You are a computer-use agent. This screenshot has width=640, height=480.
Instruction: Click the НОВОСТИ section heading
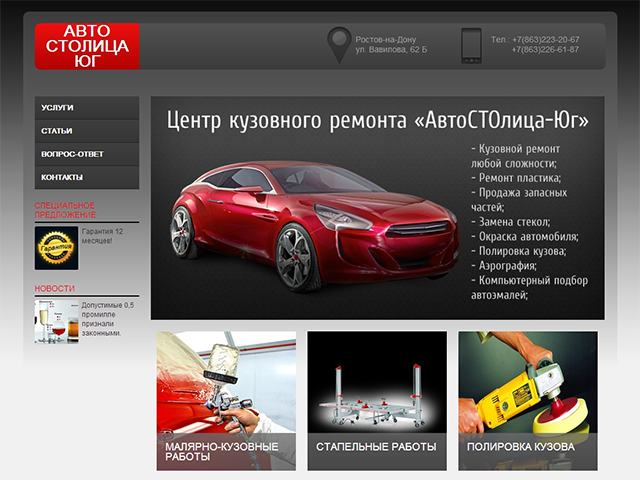coord(55,289)
